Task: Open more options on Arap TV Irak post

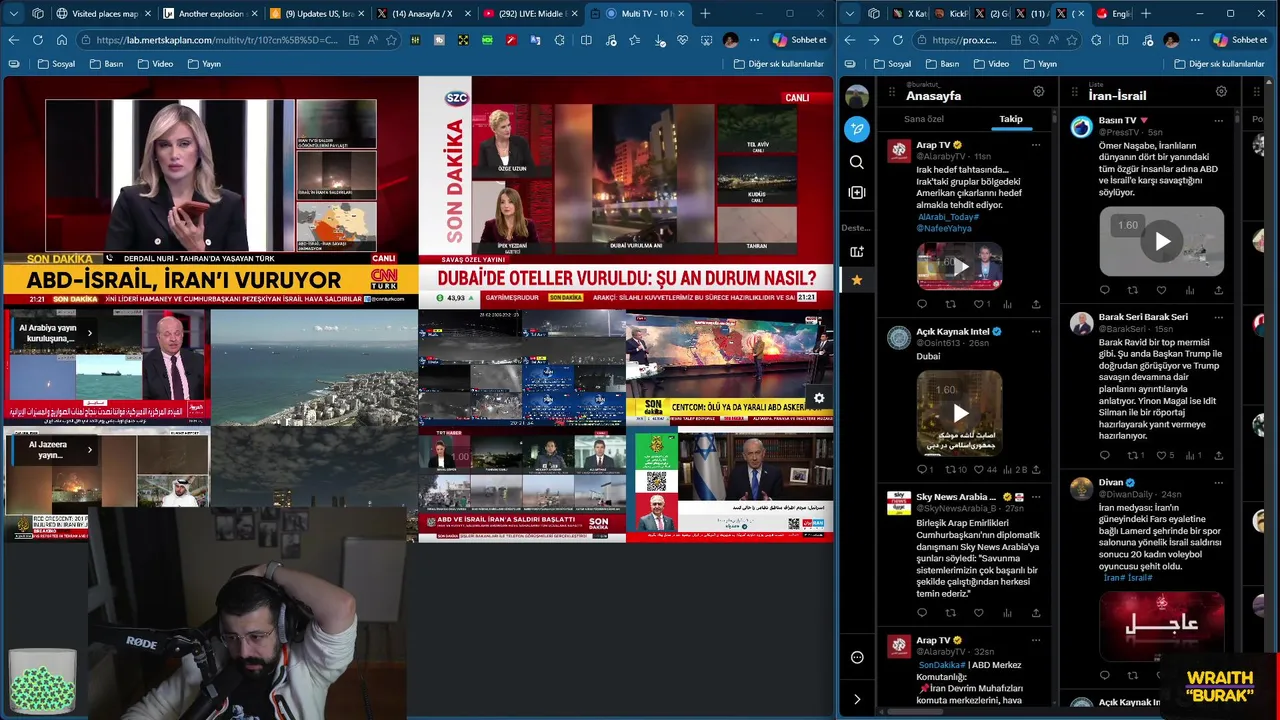Action: click(x=1036, y=145)
